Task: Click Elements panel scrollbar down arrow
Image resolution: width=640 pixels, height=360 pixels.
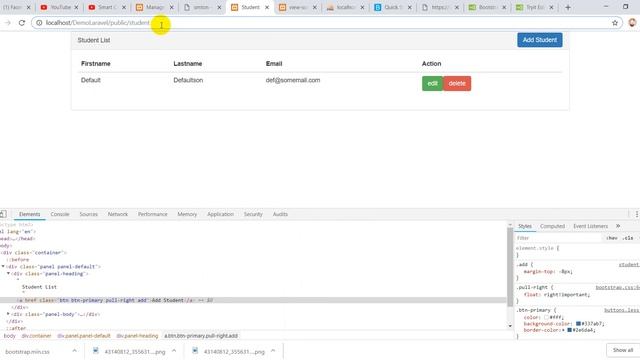Action: click(510, 326)
